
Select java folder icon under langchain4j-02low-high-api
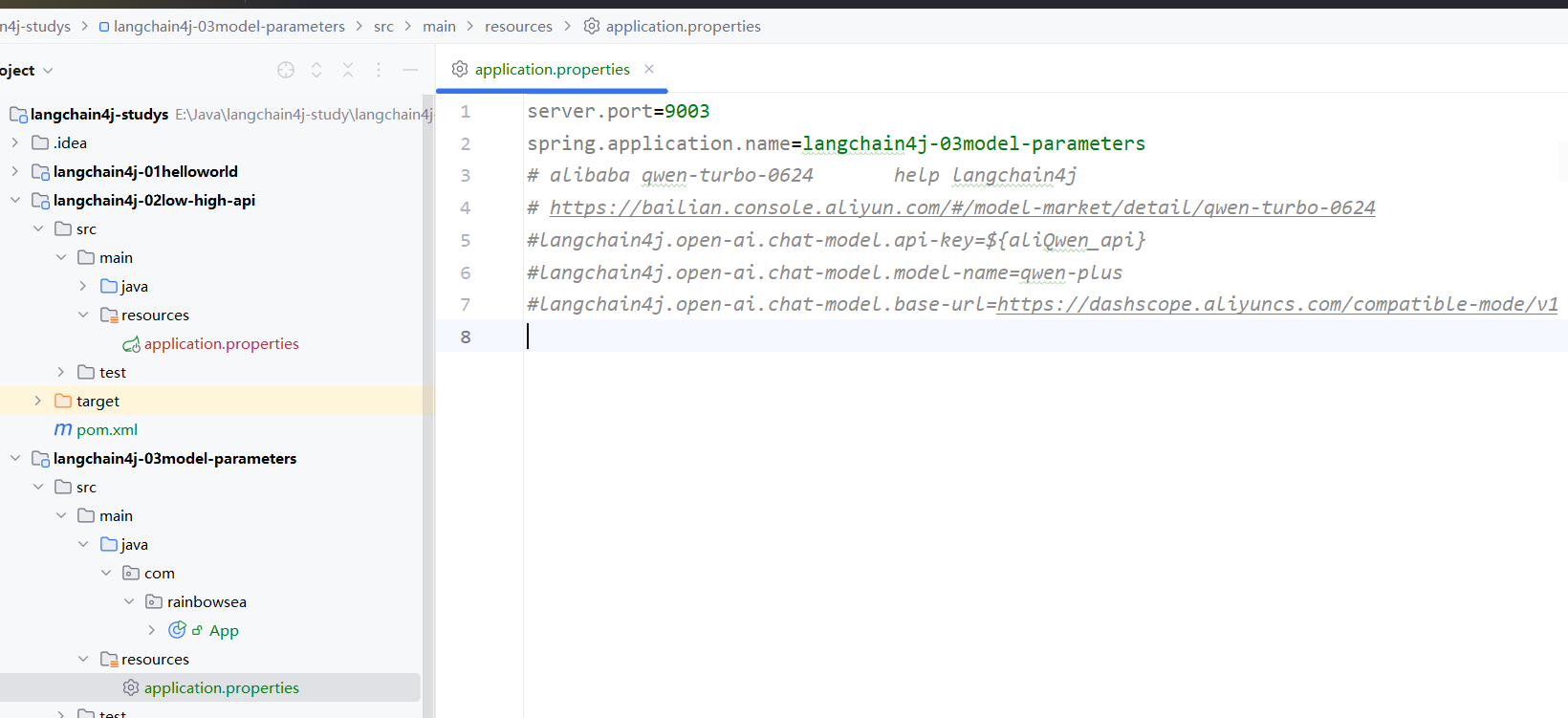(109, 286)
